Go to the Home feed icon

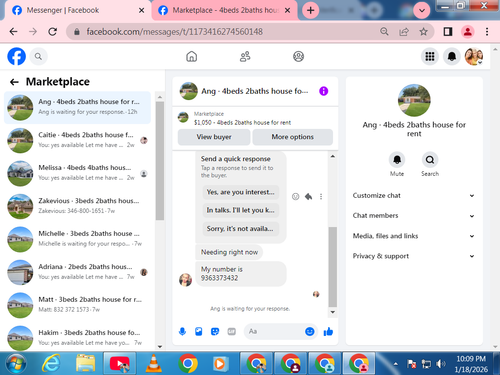click(191, 56)
